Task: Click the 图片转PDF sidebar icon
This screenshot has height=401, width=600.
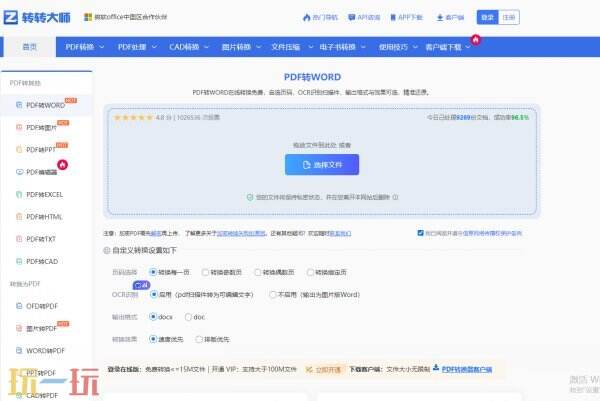Action: 19,328
